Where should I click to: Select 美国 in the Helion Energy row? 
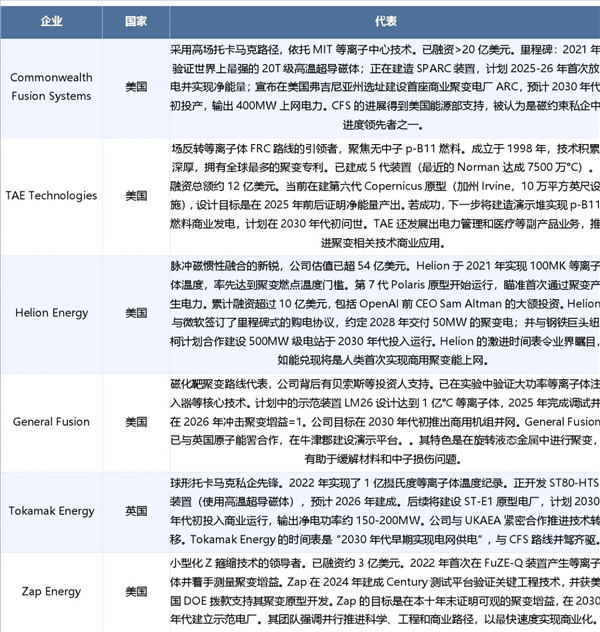[x=136, y=313]
